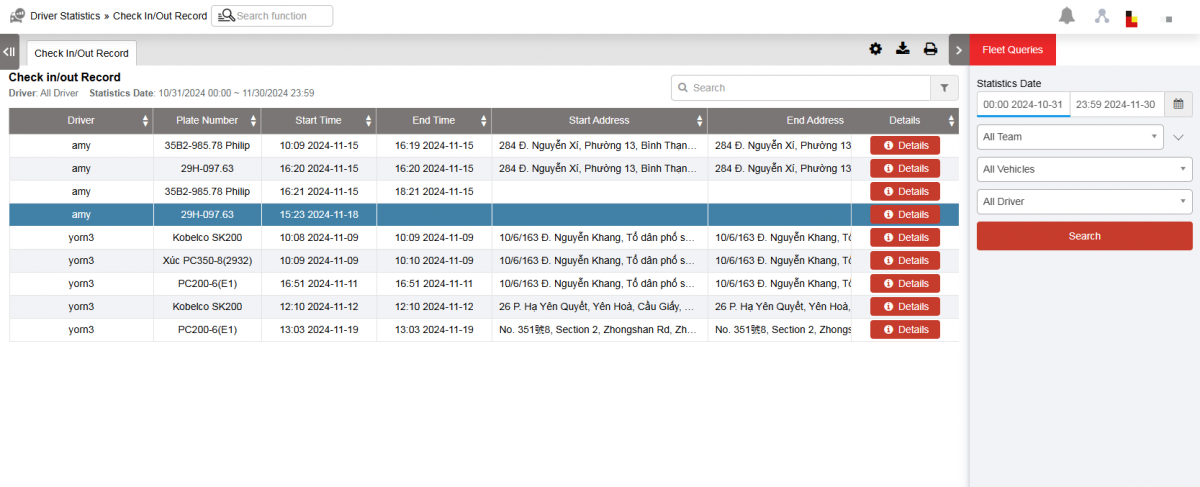Expand the All Team dropdown
Screen dimensions: 1200x487
(1070, 137)
